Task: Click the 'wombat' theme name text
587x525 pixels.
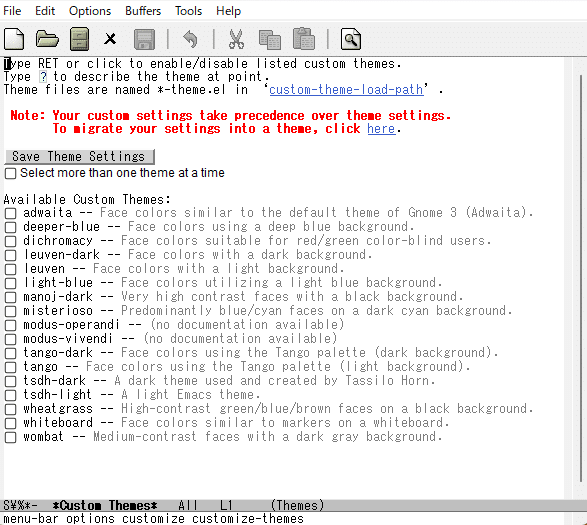Action: [x=43, y=437]
